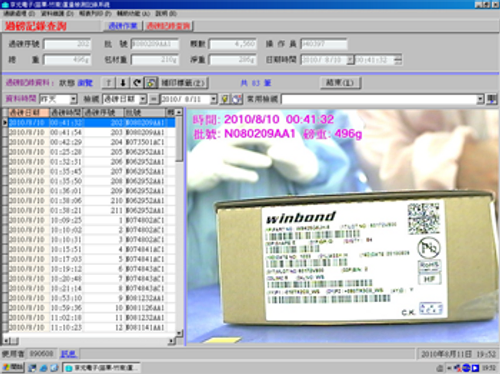This screenshot has height=374, width=500.
Task: Select the row with sequence 205
Action: pos(89,152)
